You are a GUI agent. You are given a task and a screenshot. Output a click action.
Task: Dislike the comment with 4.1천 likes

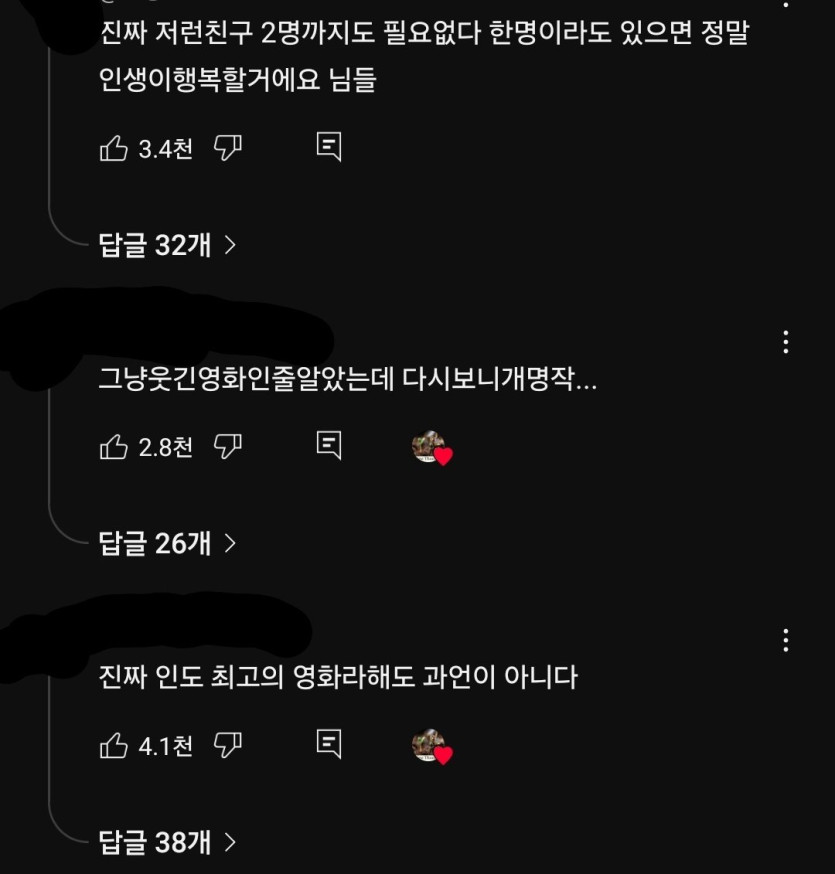pos(228,745)
